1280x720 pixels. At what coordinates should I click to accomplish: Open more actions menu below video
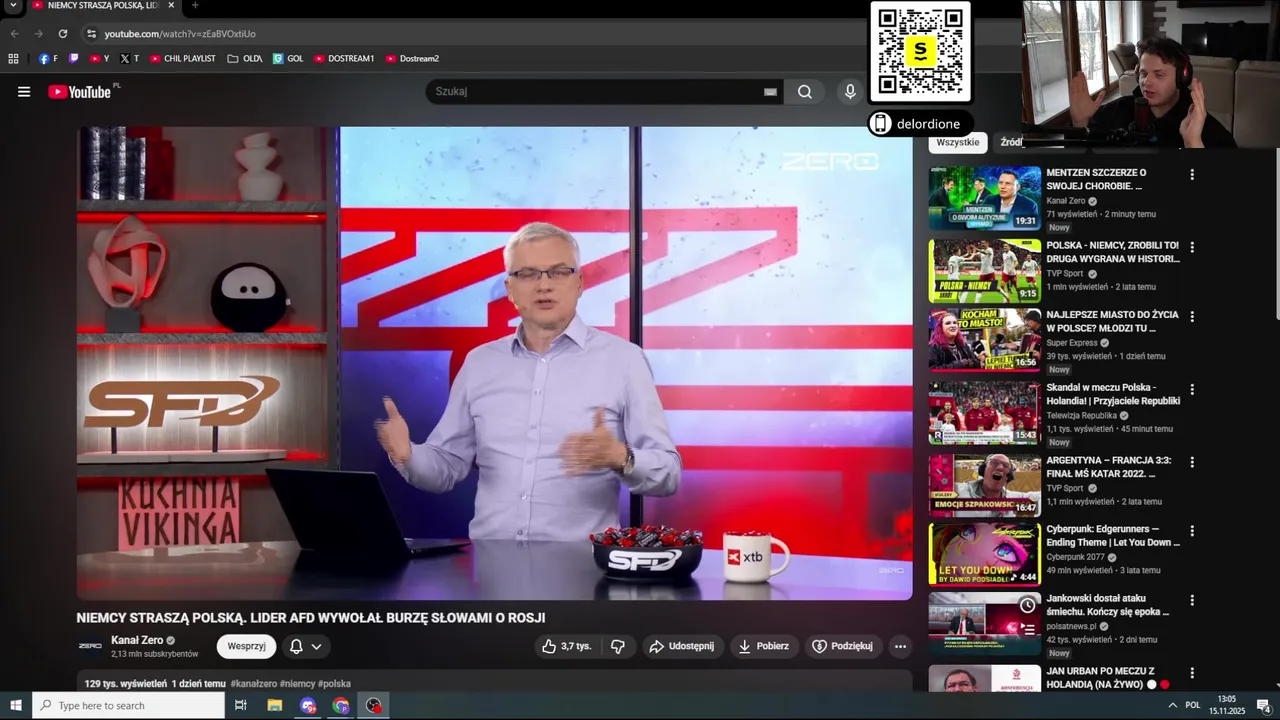tap(900, 646)
